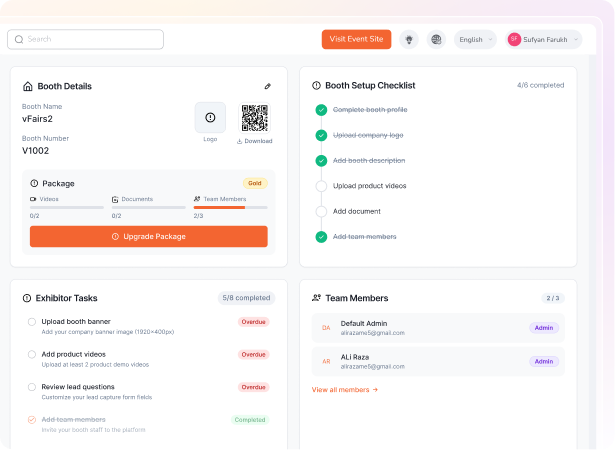This screenshot has height=450, width=615.
Task: Click the Team Members people icon heading
Action: [x=316, y=298]
